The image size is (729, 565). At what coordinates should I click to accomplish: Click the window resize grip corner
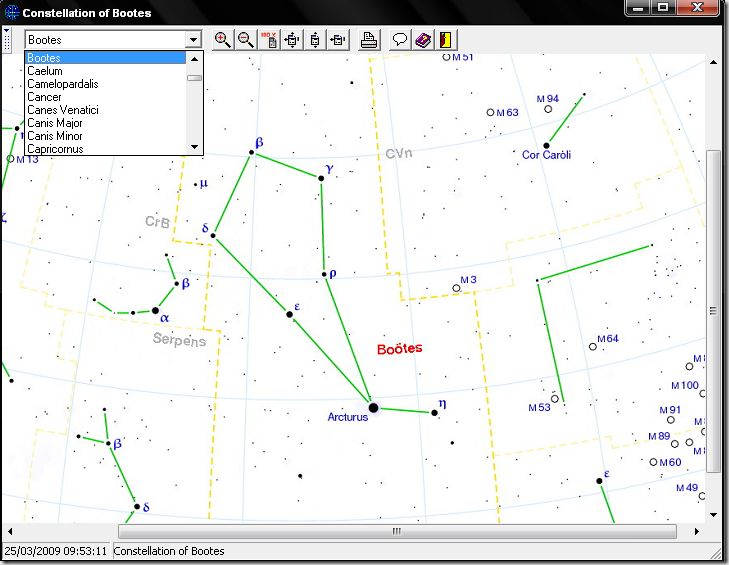click(716, 552)
